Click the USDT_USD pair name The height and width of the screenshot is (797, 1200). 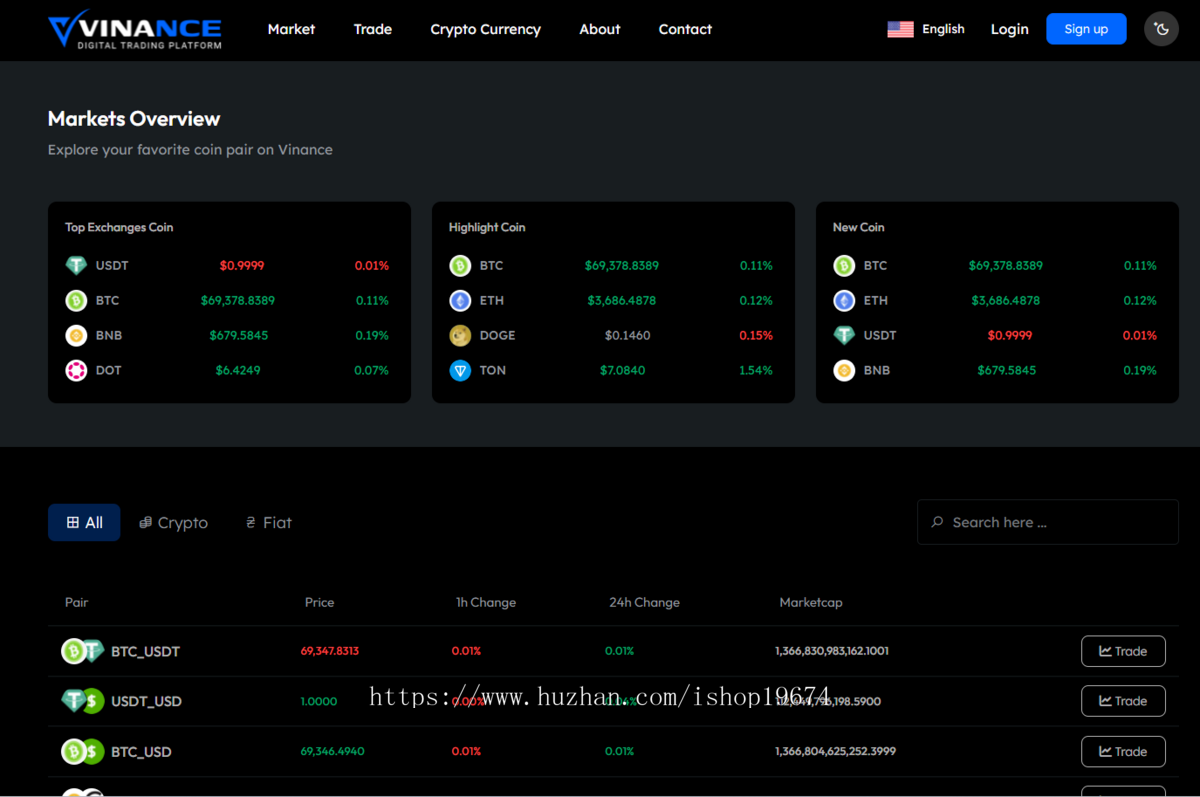146,701
